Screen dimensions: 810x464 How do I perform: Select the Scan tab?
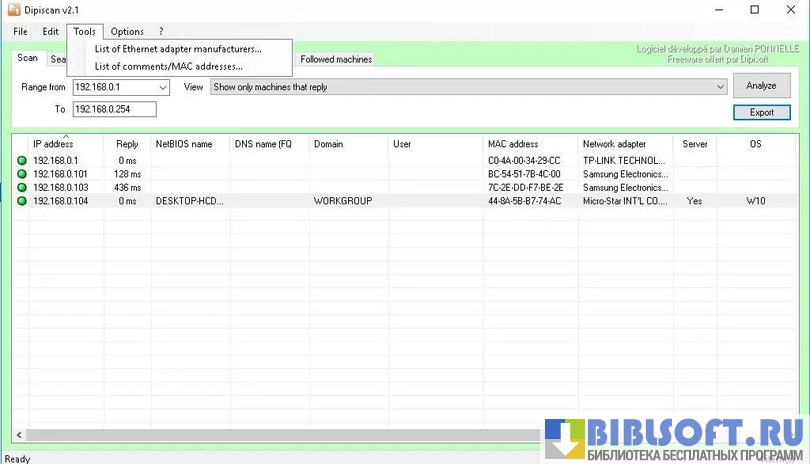point(27,58)
